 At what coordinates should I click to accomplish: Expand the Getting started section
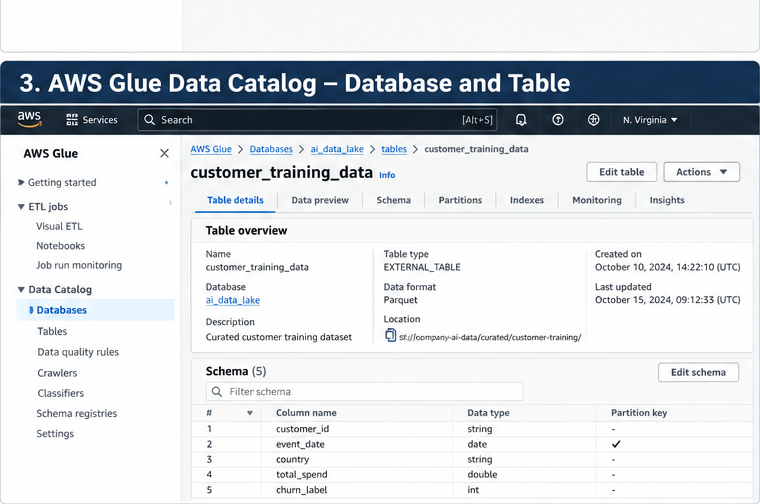coord(21,183)
